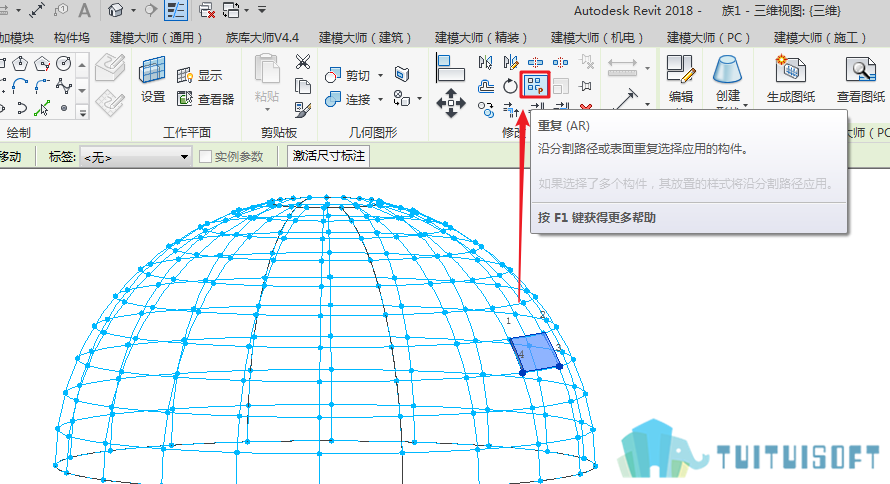Open the 建模大师(施工) tab
The height and width of the screenshot is (484, 890).
tap(820, 37)
